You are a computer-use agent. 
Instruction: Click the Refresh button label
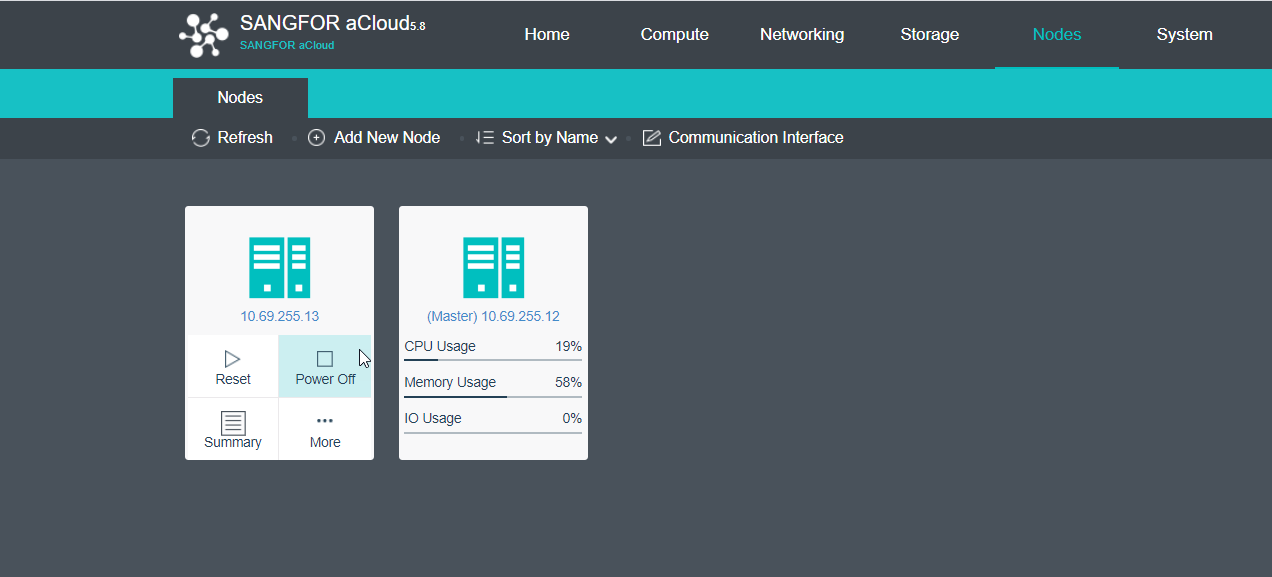[x=245, y=138]
